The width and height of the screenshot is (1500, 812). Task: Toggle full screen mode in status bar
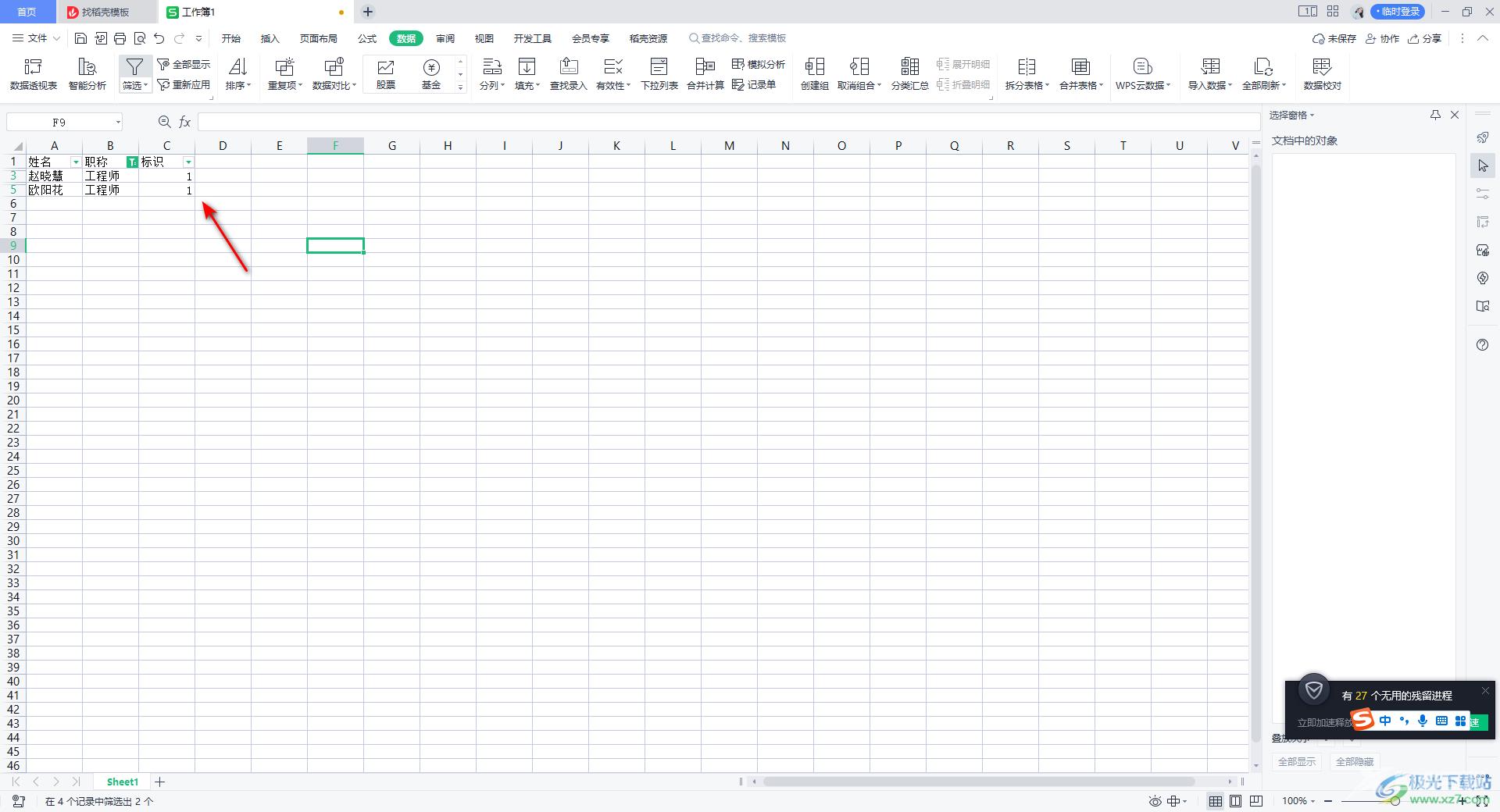pos(1482,801)
